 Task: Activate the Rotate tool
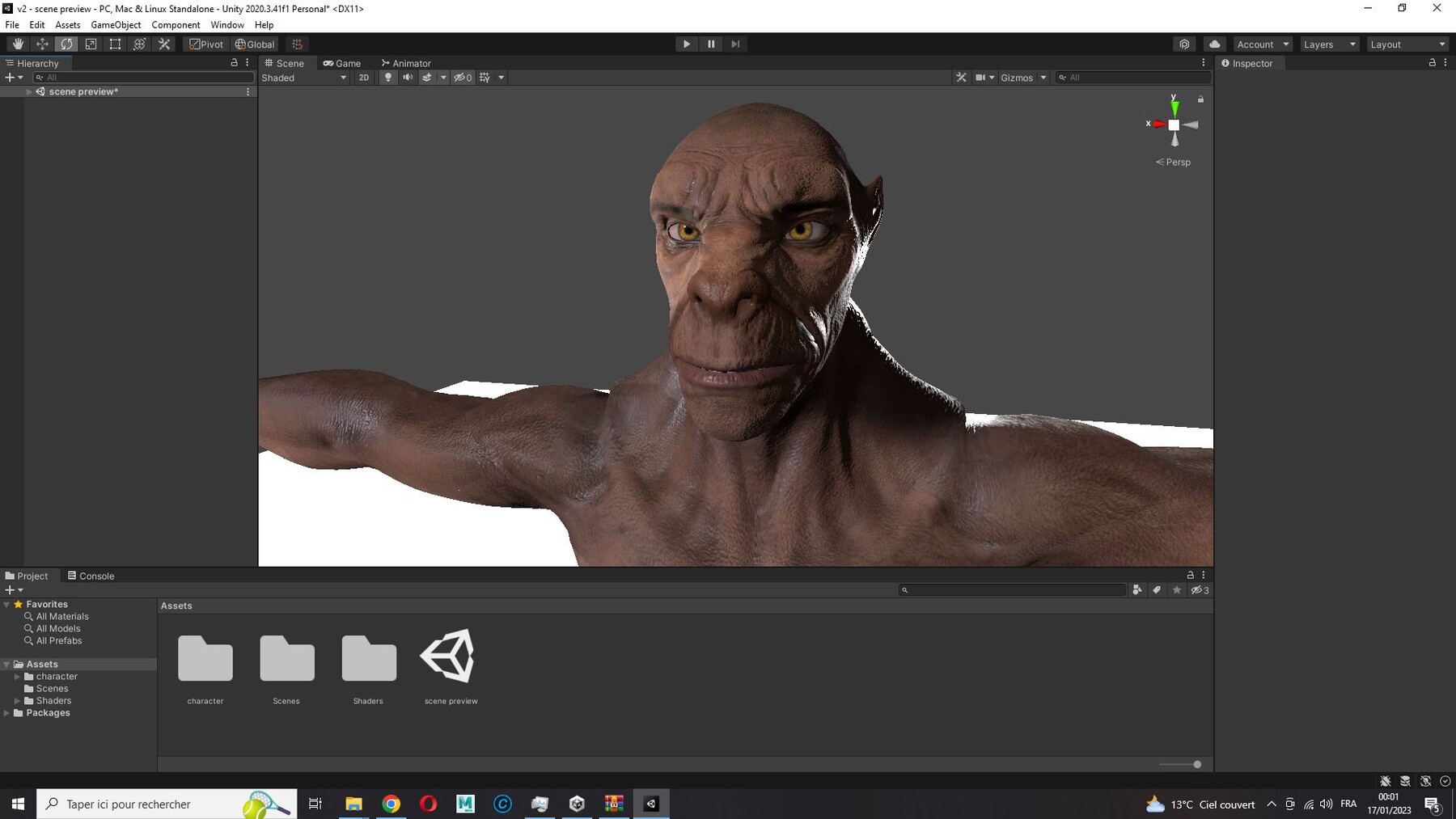66,44
